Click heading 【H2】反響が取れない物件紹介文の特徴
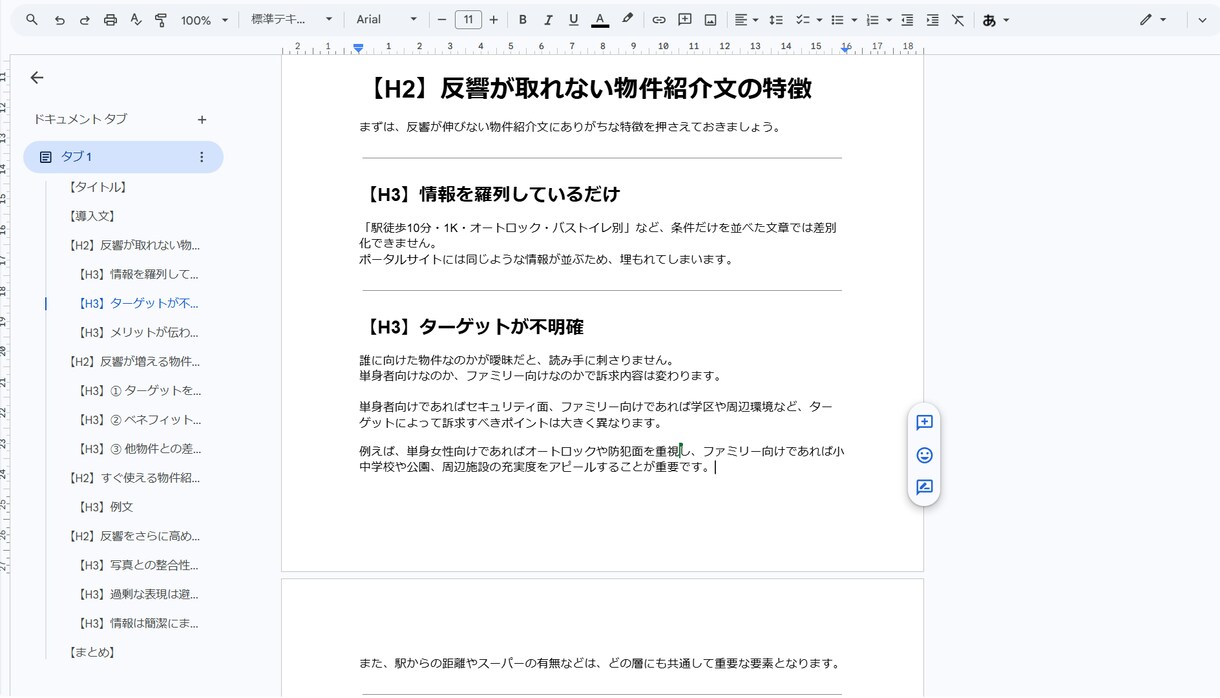The image size is (1220, 698). (x=585, y=88)
